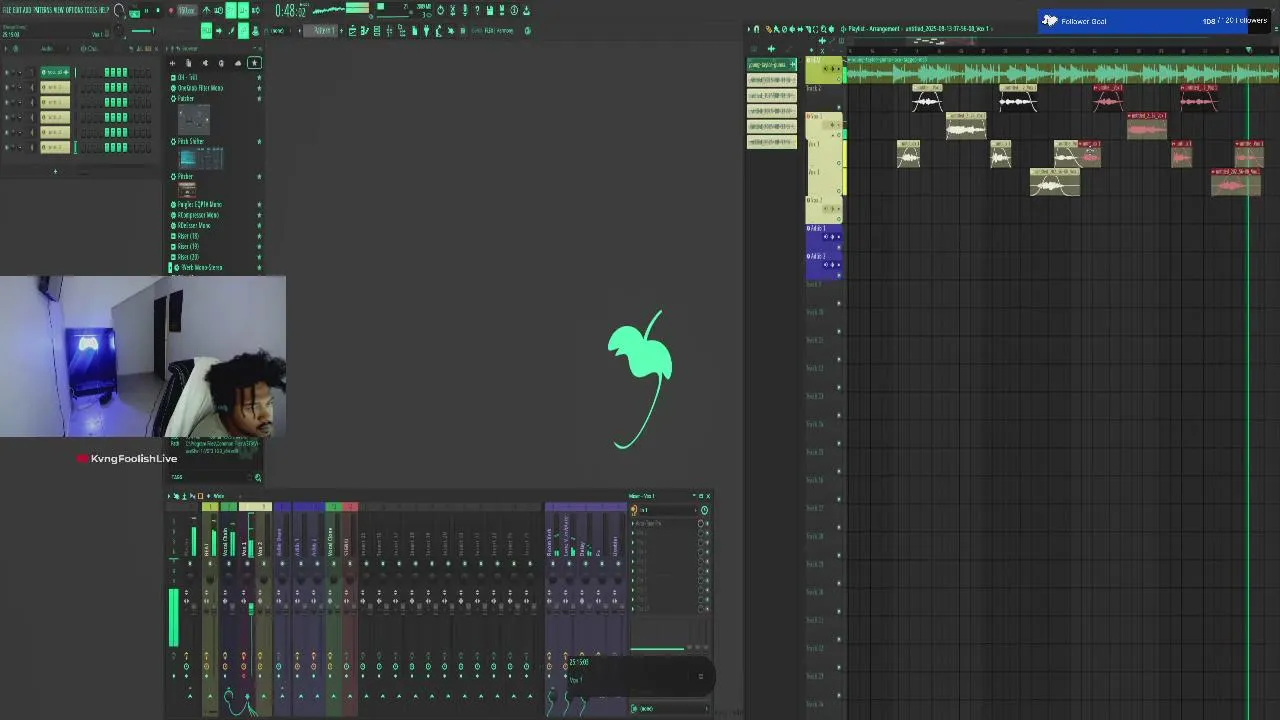
Task: Click the plus button below channel rack channels
Action: click(x=55, y=172)
